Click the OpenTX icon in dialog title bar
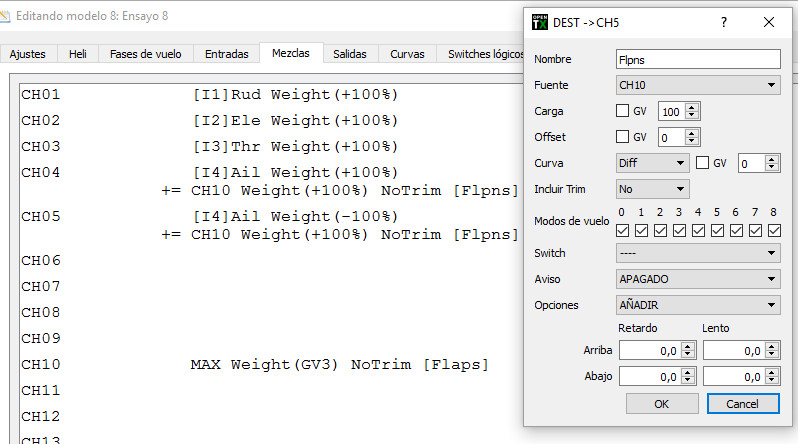The width and height of the screenshot is (798, 444). [540, 22]
